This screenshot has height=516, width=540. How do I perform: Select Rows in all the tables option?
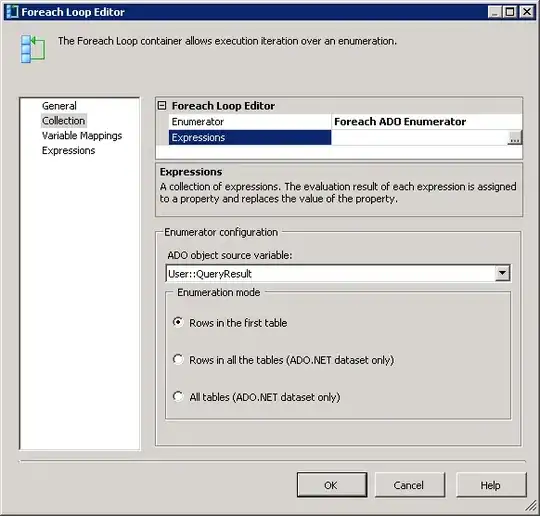(x=178, y=360)
